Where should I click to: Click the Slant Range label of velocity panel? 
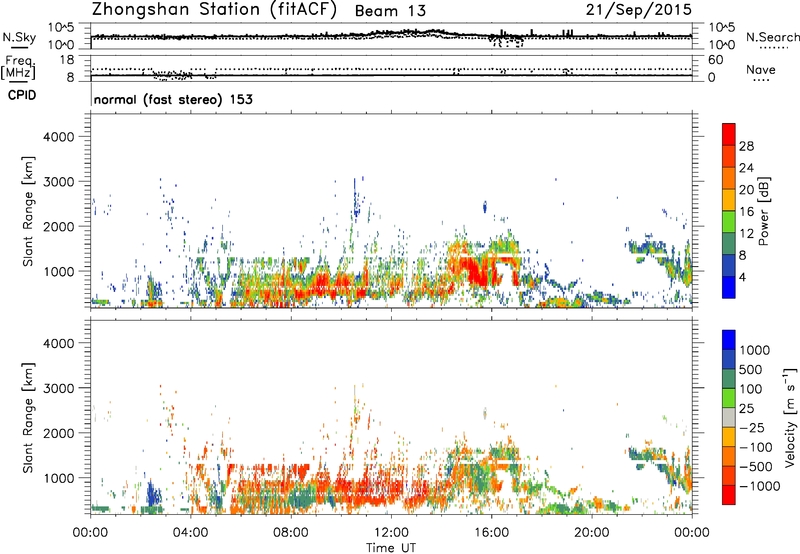click(28, 418)
